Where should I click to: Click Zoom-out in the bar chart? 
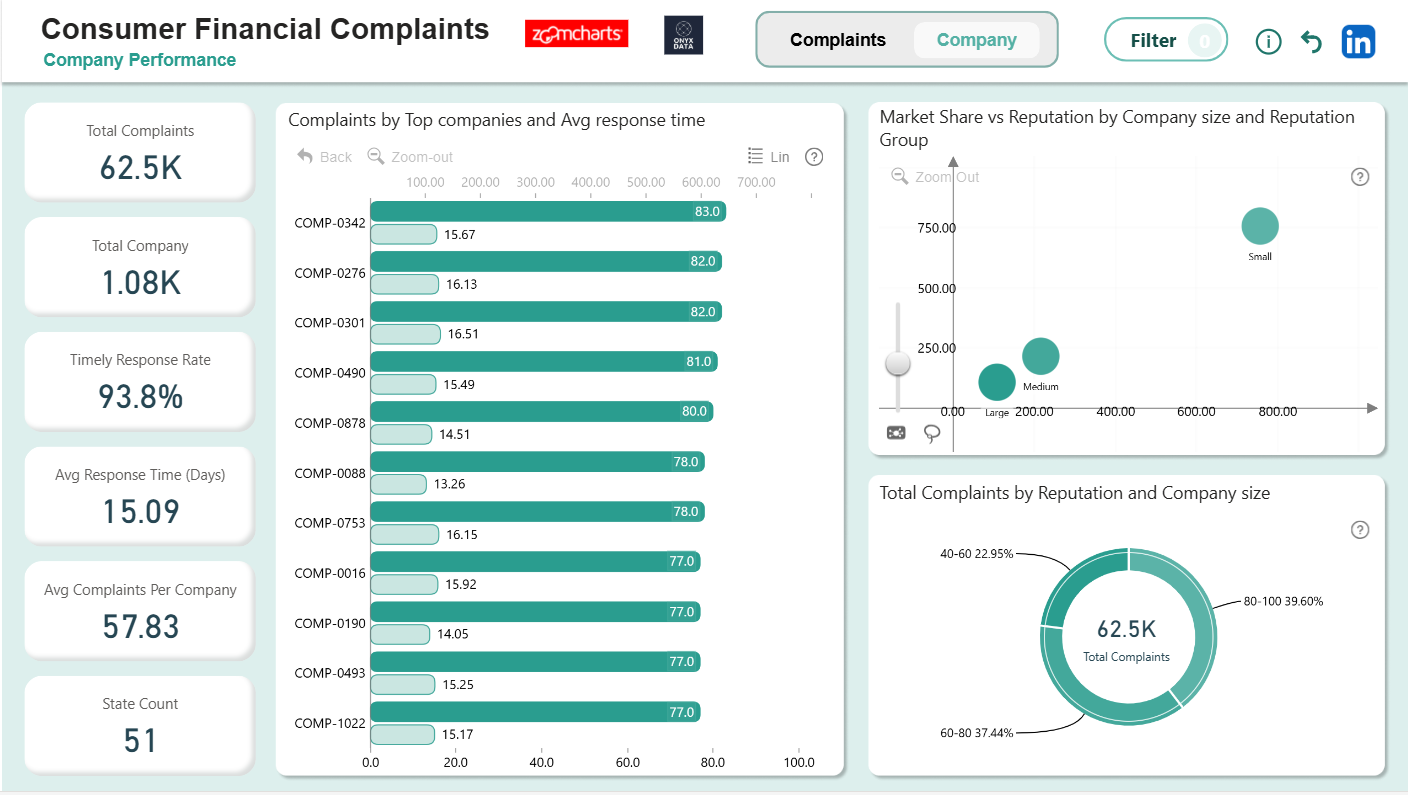[x=410, y=157]
